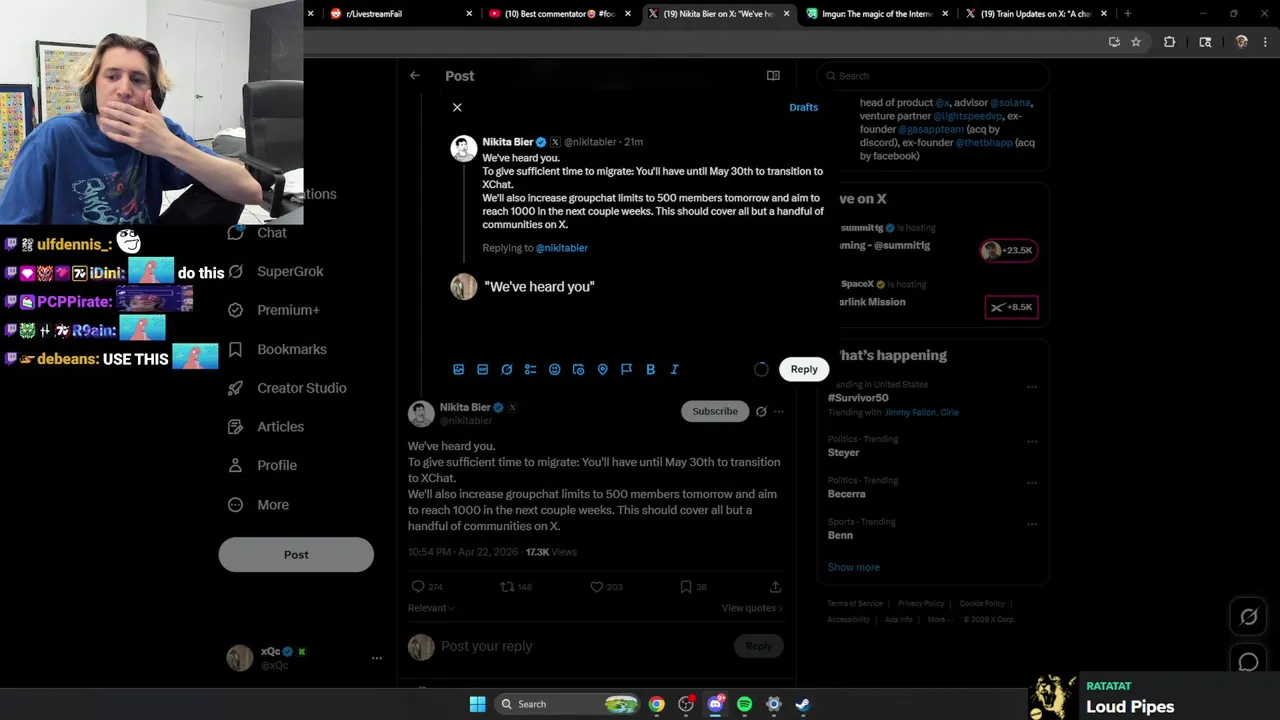The width and height of the screenshot is (1280, 720).
Task: Click Show more under trends
Action: point(853,567)
